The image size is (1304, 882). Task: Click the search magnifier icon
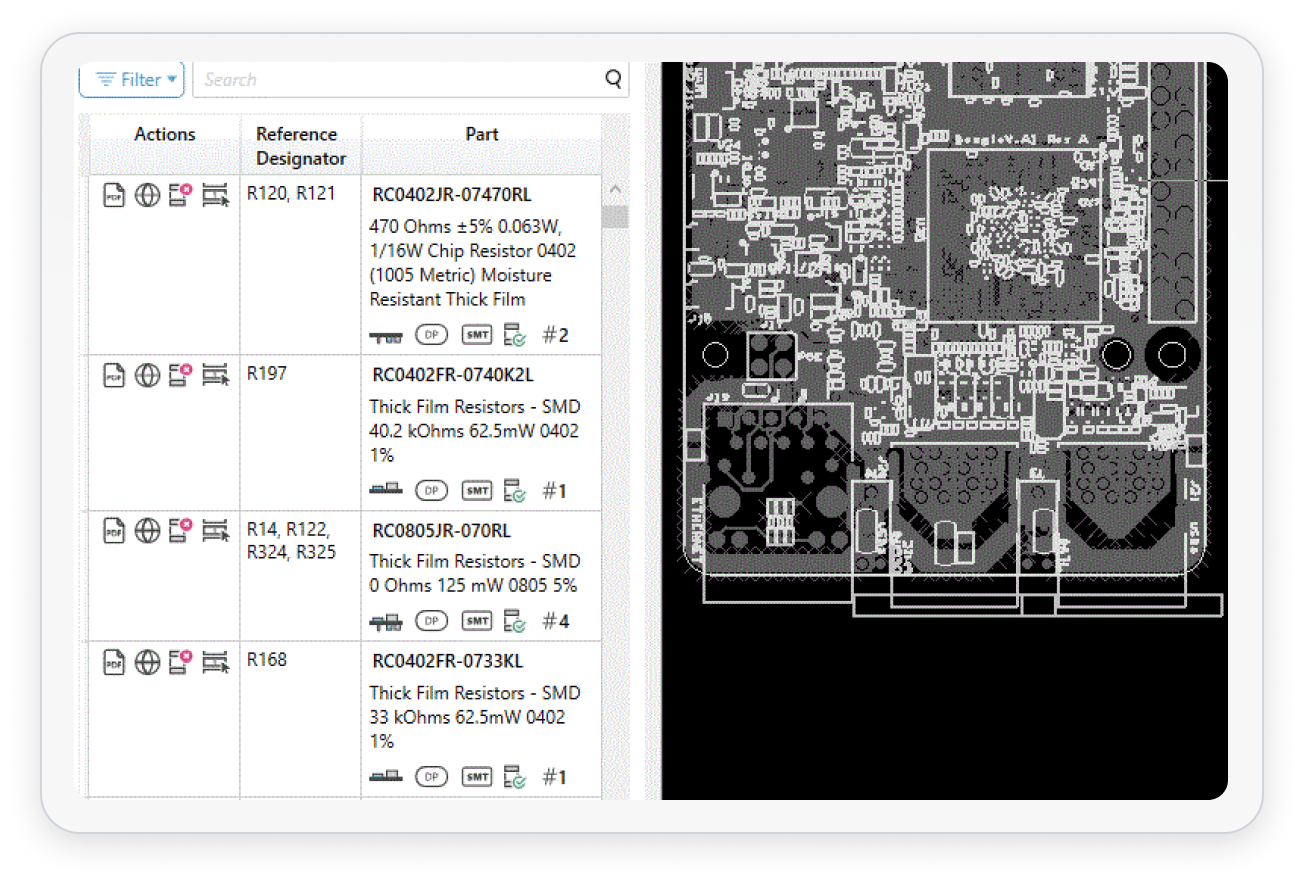pyautogui.click(x=614, y=80)
